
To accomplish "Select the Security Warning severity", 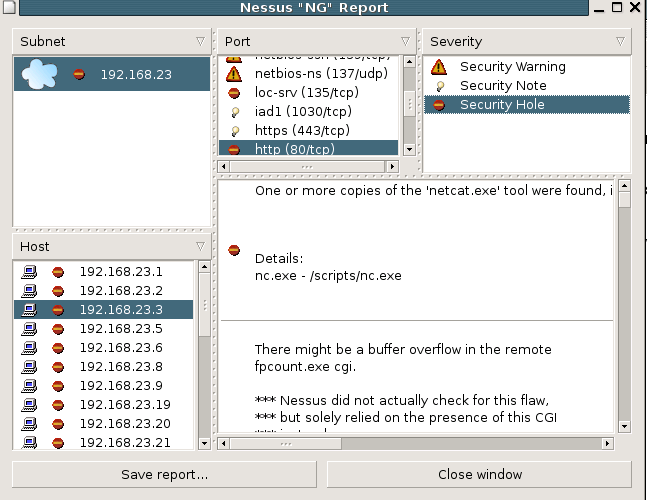I will 527,67.
